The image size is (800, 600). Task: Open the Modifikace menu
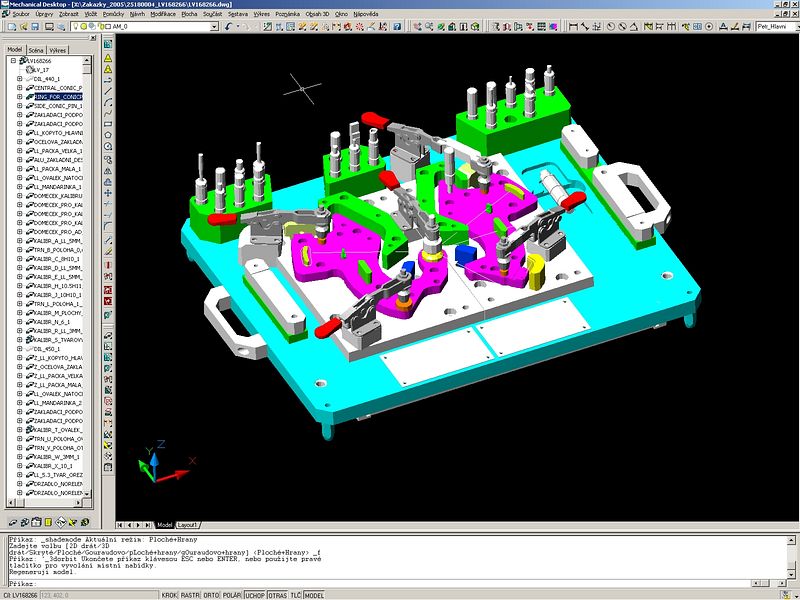click(x=163, y=14)
